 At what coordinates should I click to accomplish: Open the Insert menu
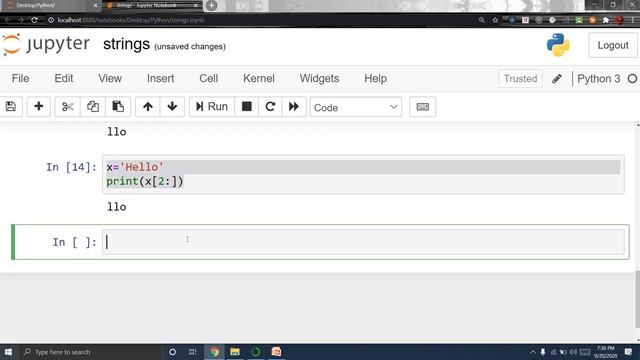pyautogui.click(x=160, y=78)
